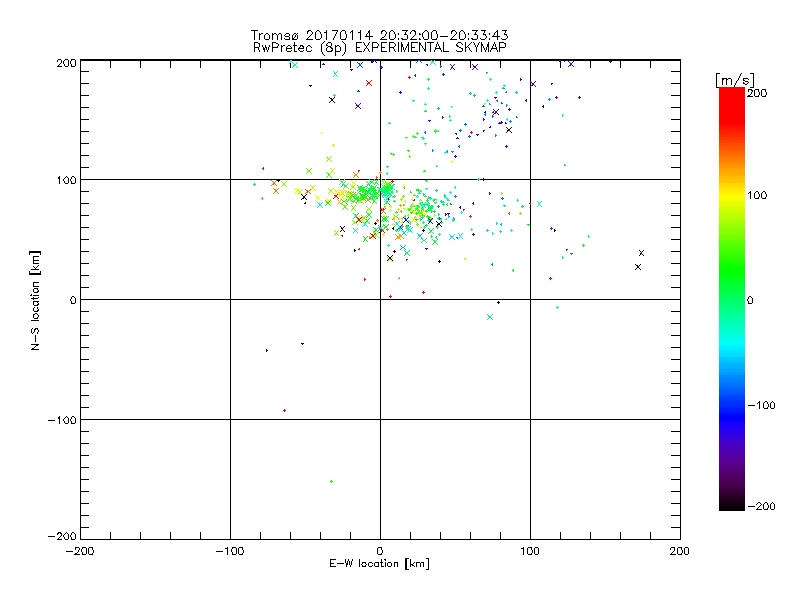
Task: Click the black bottom of the colorbar
Action: [732, 503]
